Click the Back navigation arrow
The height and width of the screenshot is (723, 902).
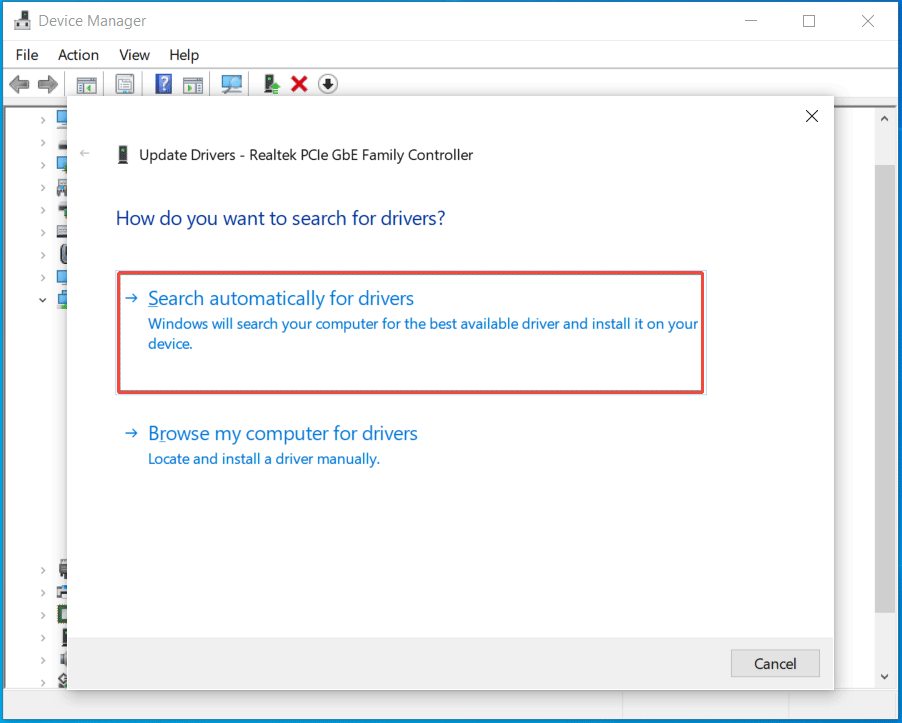[18, 84]
